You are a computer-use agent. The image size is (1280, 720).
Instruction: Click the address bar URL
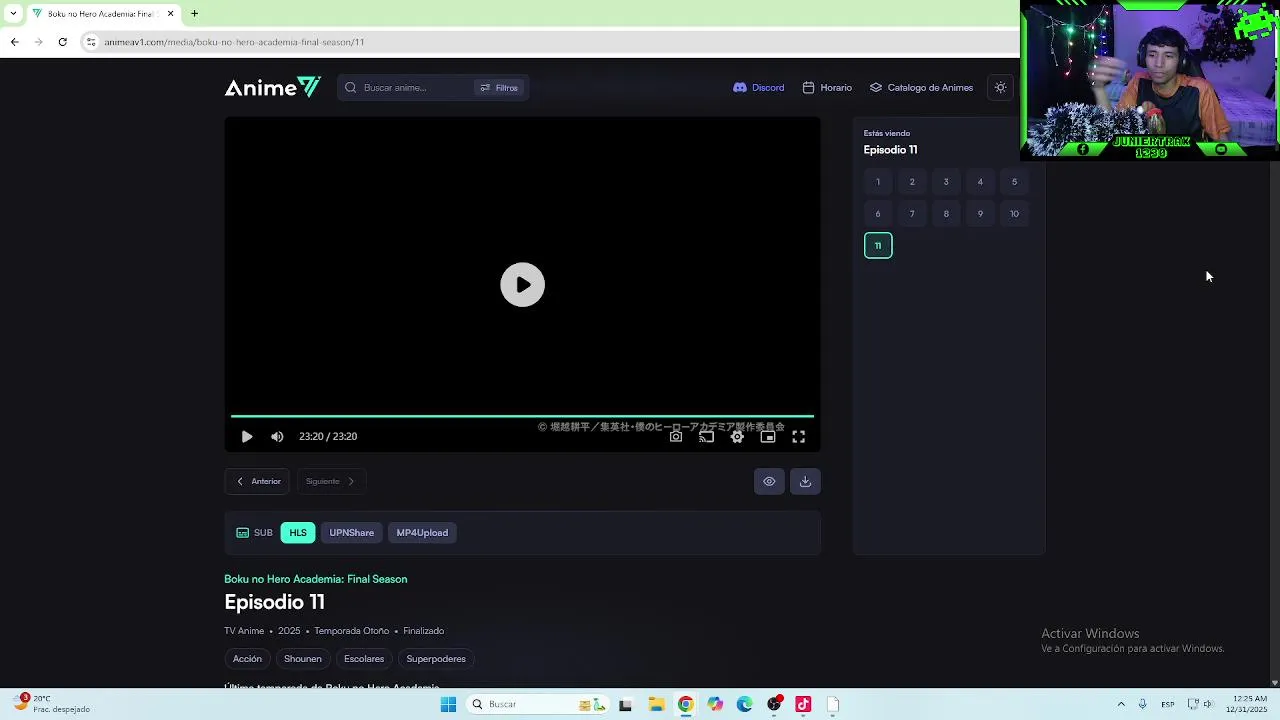234,42
